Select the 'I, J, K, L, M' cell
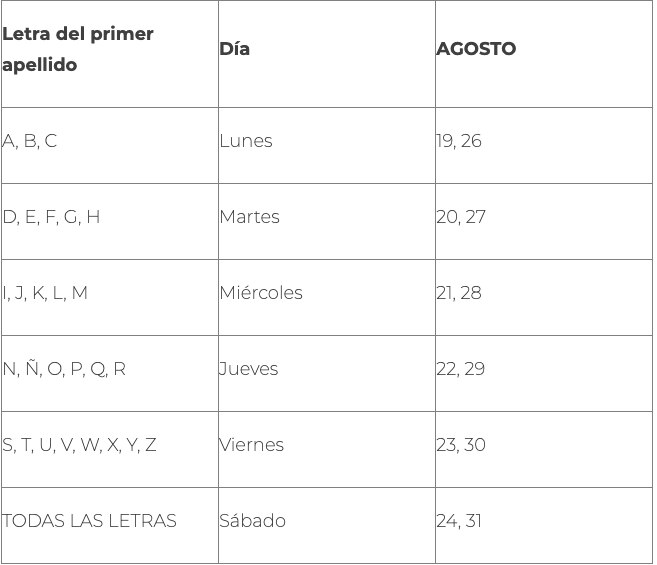This screenshot has width=657, height=565. pos(110,298)
